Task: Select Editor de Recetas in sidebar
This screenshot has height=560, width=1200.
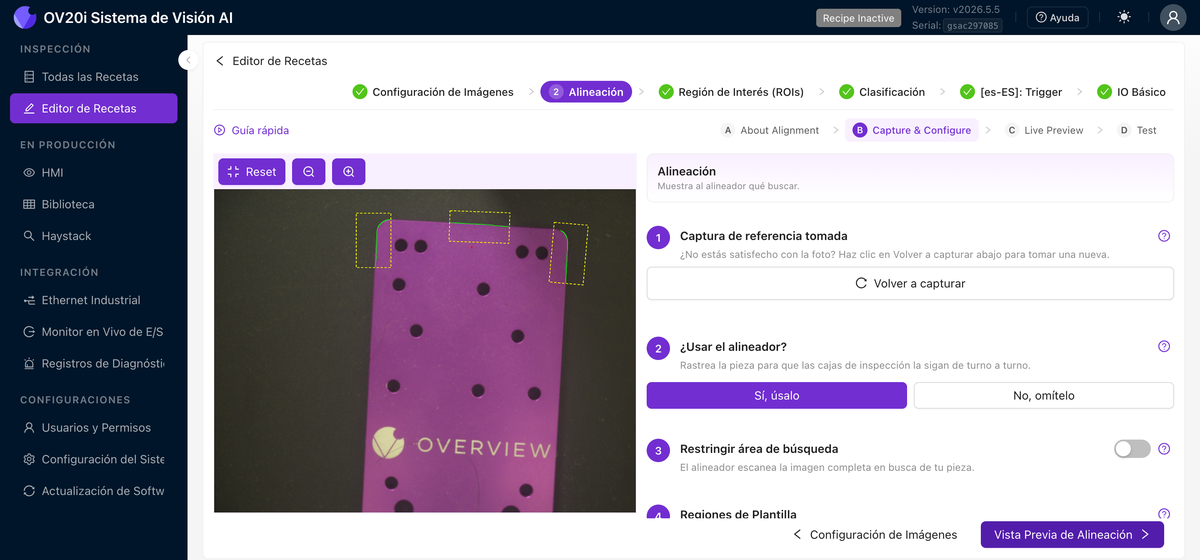Action: [x=93, y=108]
